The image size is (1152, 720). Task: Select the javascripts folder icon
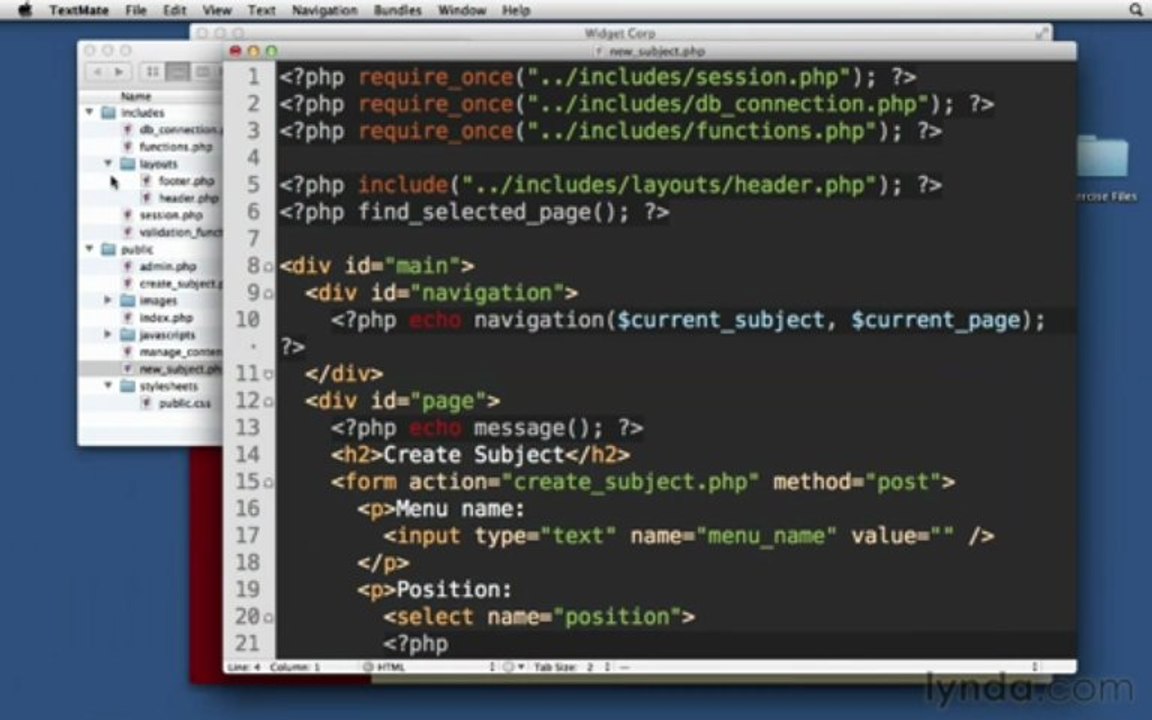[128, 334]
